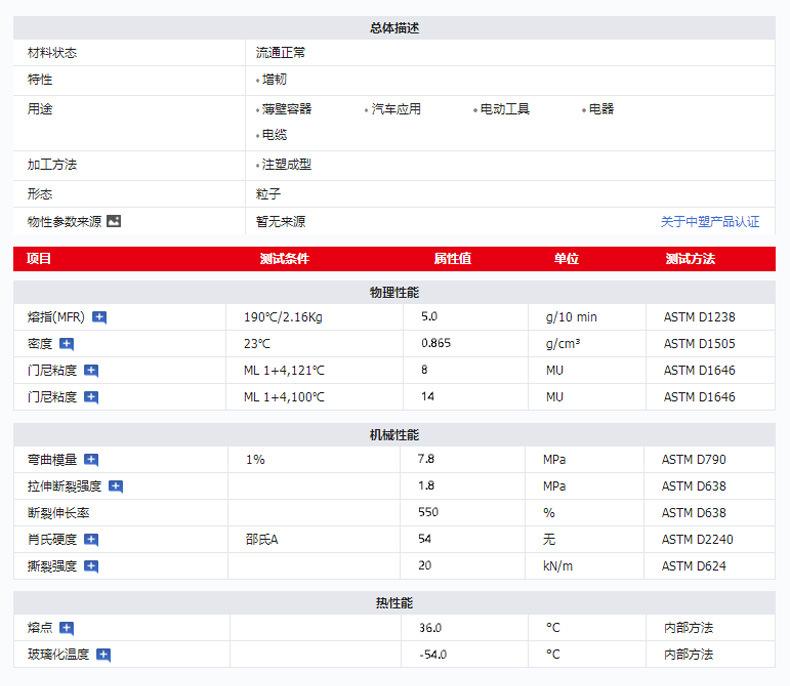Image resolution: width=790 pixels, height=686 pixels.
Task: Open the plus icon beside 撕裂强度
Action: tap(91, 566)
